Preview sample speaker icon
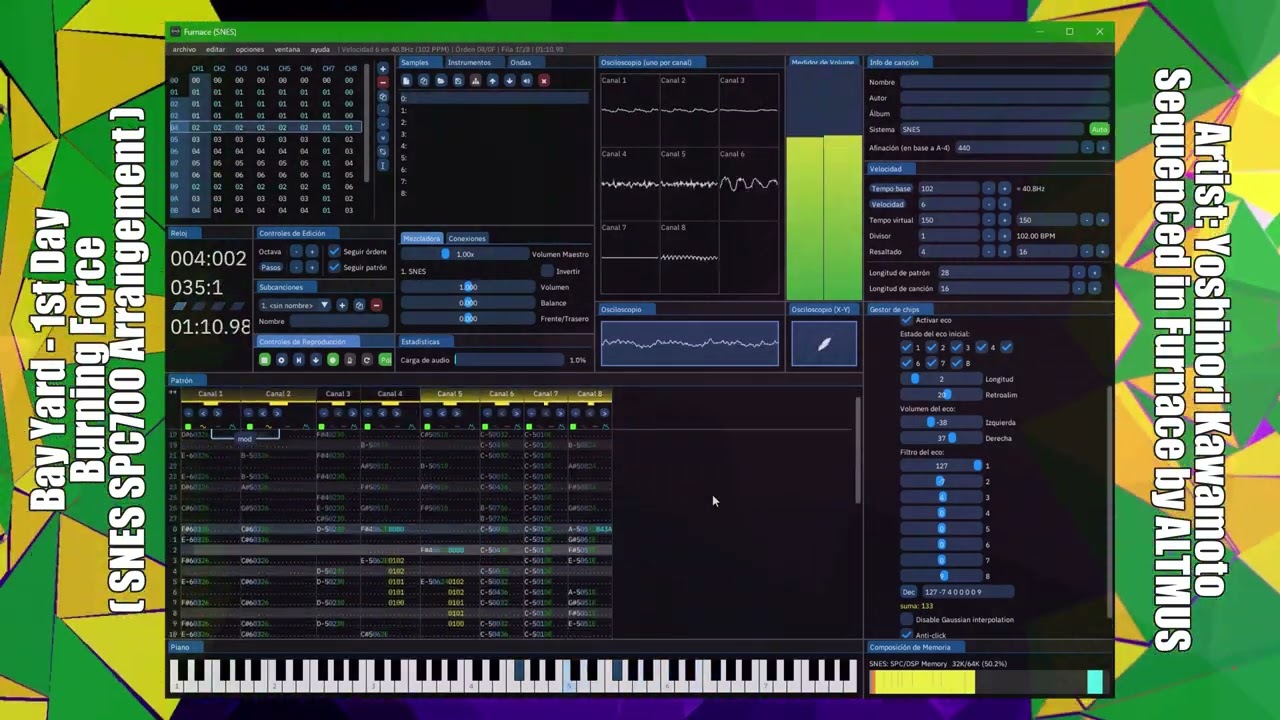 pos(527,81)
